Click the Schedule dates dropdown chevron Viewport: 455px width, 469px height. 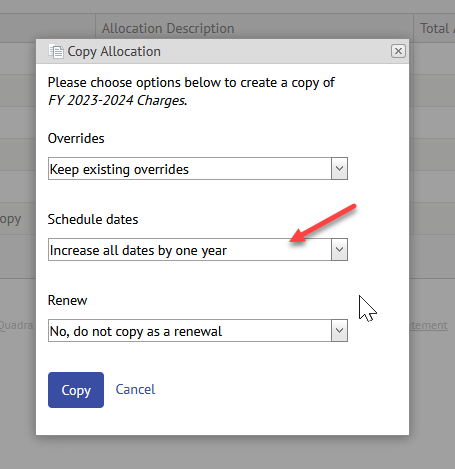(x=339, y=250)
